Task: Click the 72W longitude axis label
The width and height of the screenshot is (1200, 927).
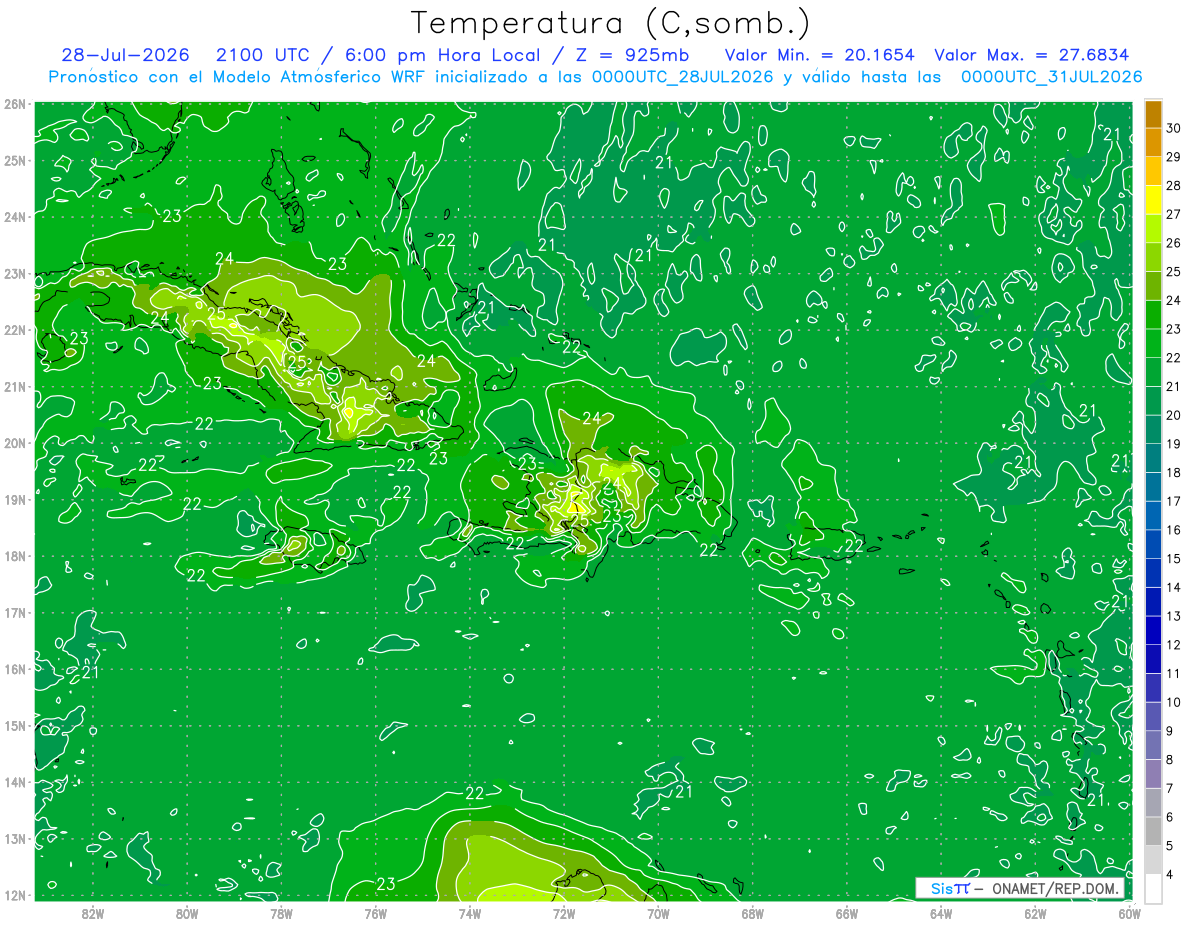Action: [x=564, y=912]
